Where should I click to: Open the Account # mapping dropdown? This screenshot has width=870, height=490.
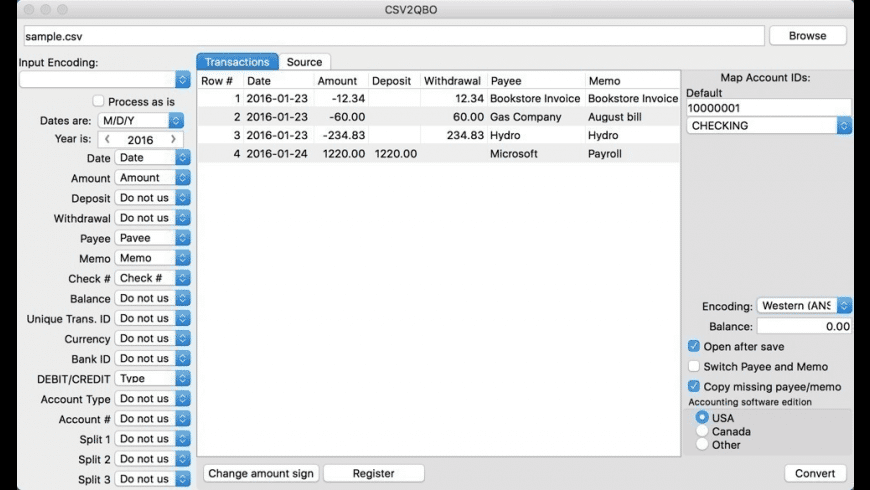click(x=153, y=418)
